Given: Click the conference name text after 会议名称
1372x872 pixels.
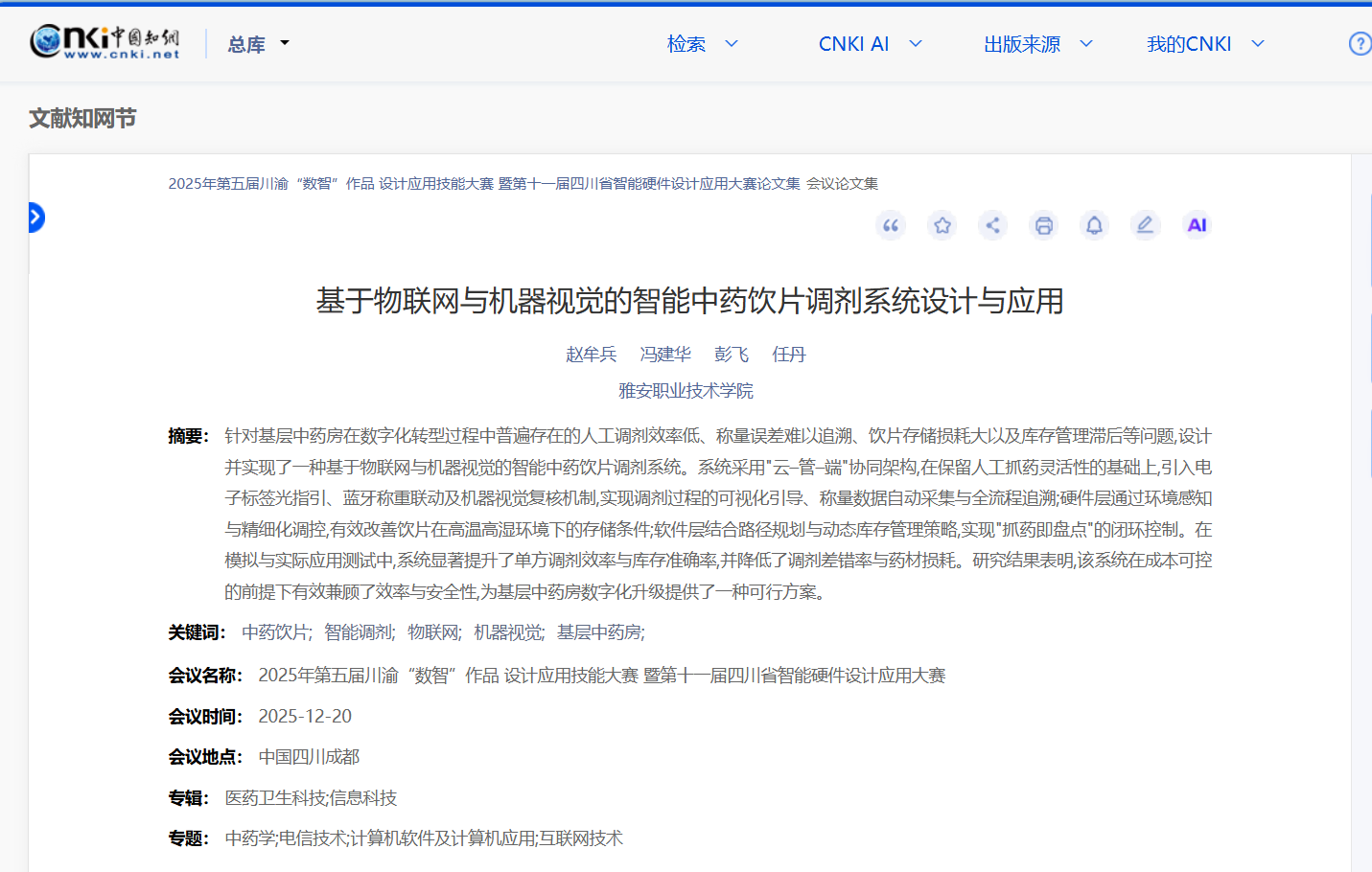Looking at the screenshot, I should pos(602,676).
